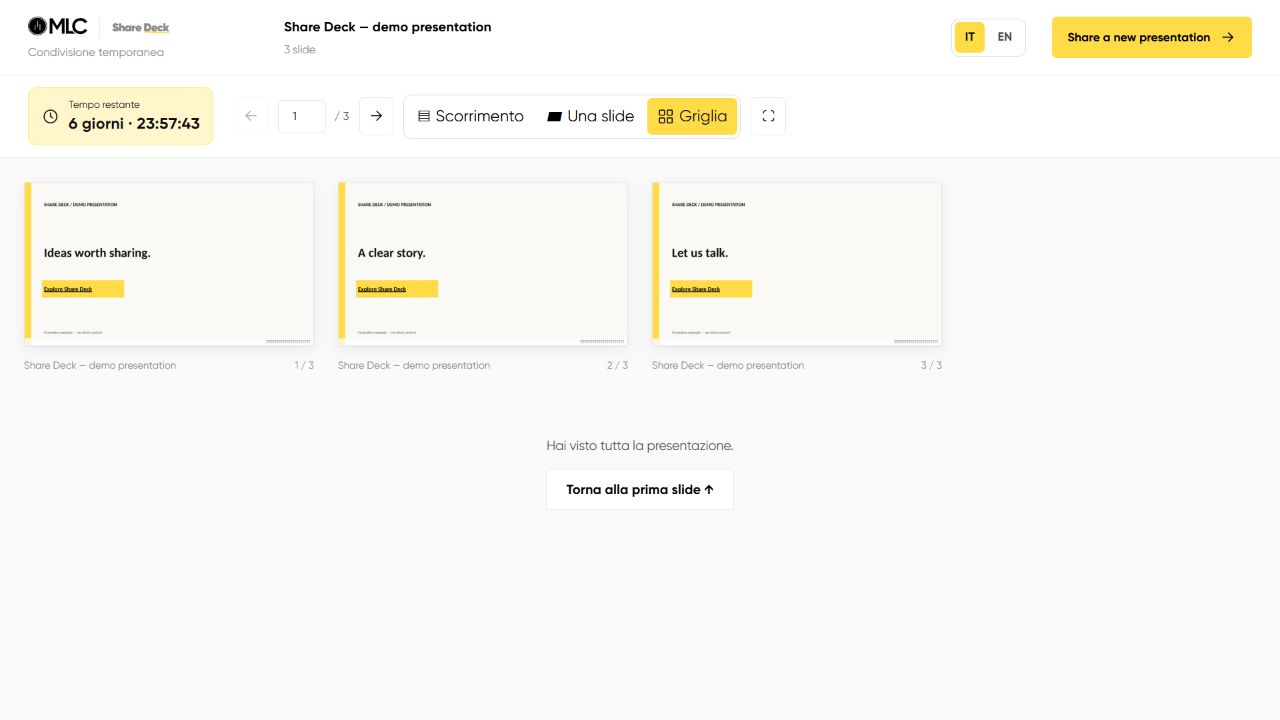Switch language to EN
This screenshot has width=1280, height=720.
pos(1005,37)
